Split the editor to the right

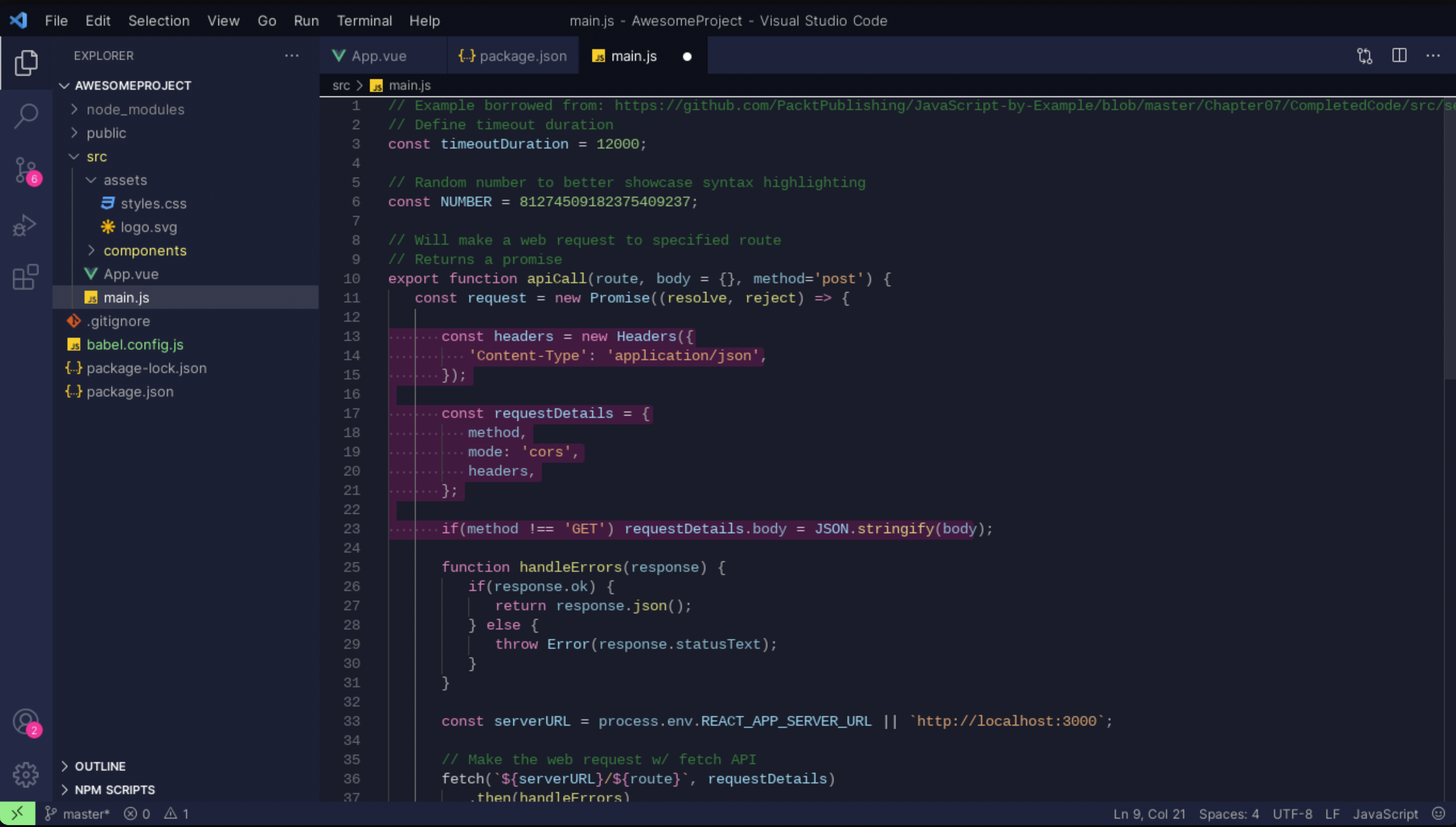pyautogui.click(x=1399, y=56)
